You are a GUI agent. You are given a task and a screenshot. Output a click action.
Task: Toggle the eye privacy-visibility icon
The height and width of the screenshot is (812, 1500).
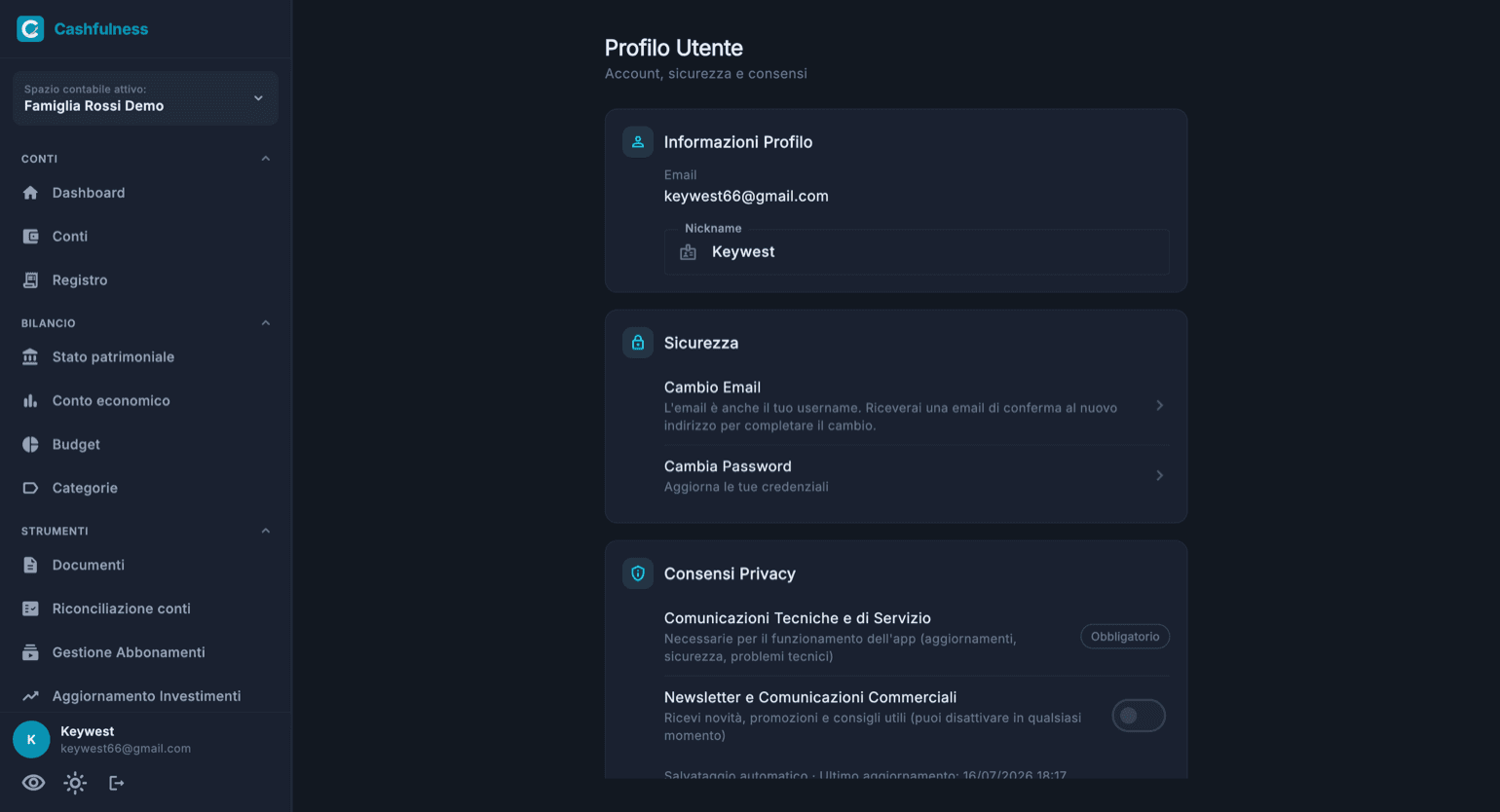pyautogui.click(x=33, y=783)
